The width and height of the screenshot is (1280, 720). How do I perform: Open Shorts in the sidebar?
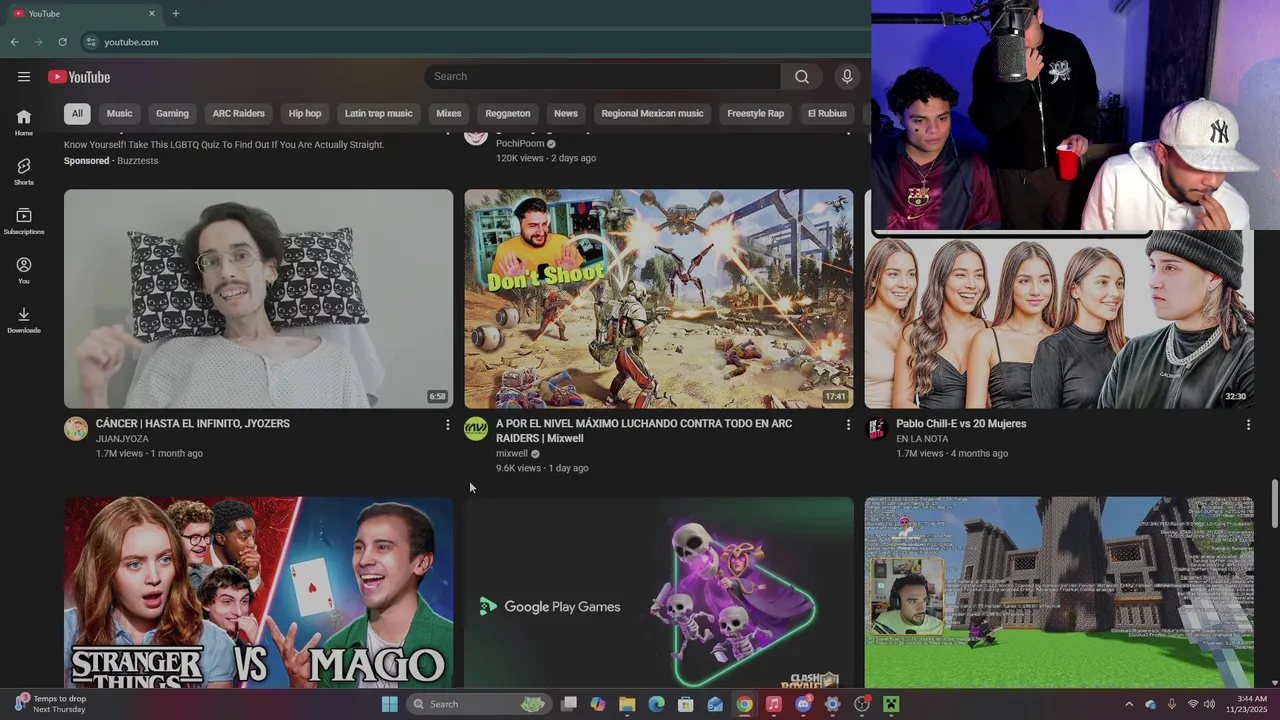(x=24, y=171)
